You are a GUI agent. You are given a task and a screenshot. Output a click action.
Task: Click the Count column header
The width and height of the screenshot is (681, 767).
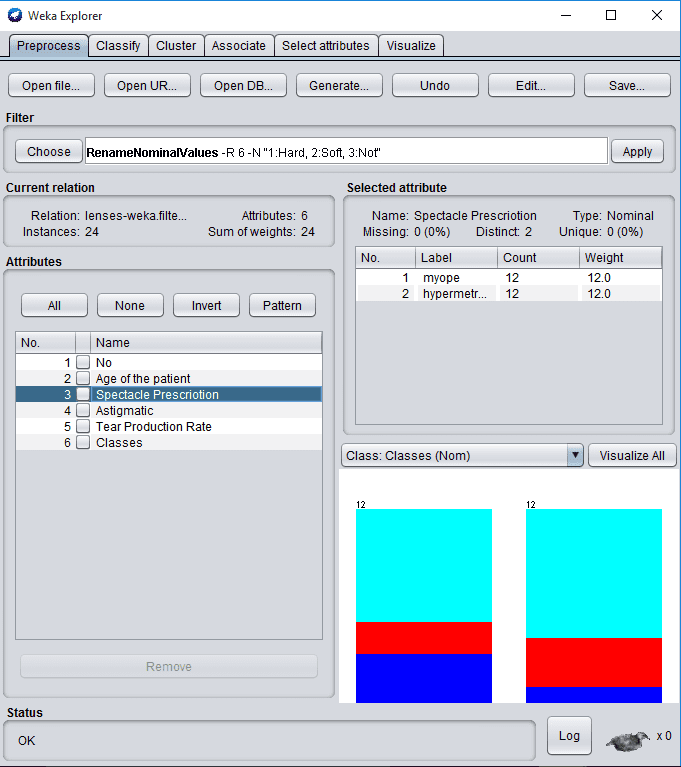click(539, 258)
